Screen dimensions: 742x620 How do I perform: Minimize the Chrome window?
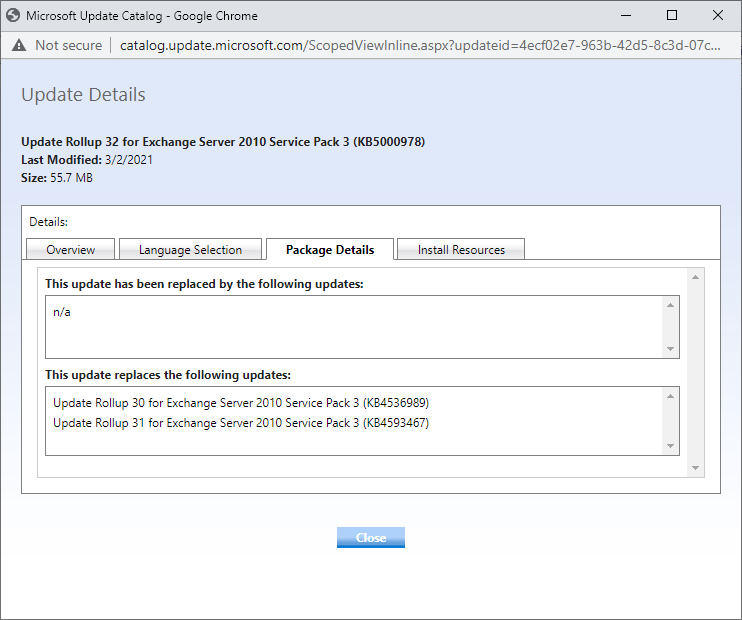coord(626,16)
